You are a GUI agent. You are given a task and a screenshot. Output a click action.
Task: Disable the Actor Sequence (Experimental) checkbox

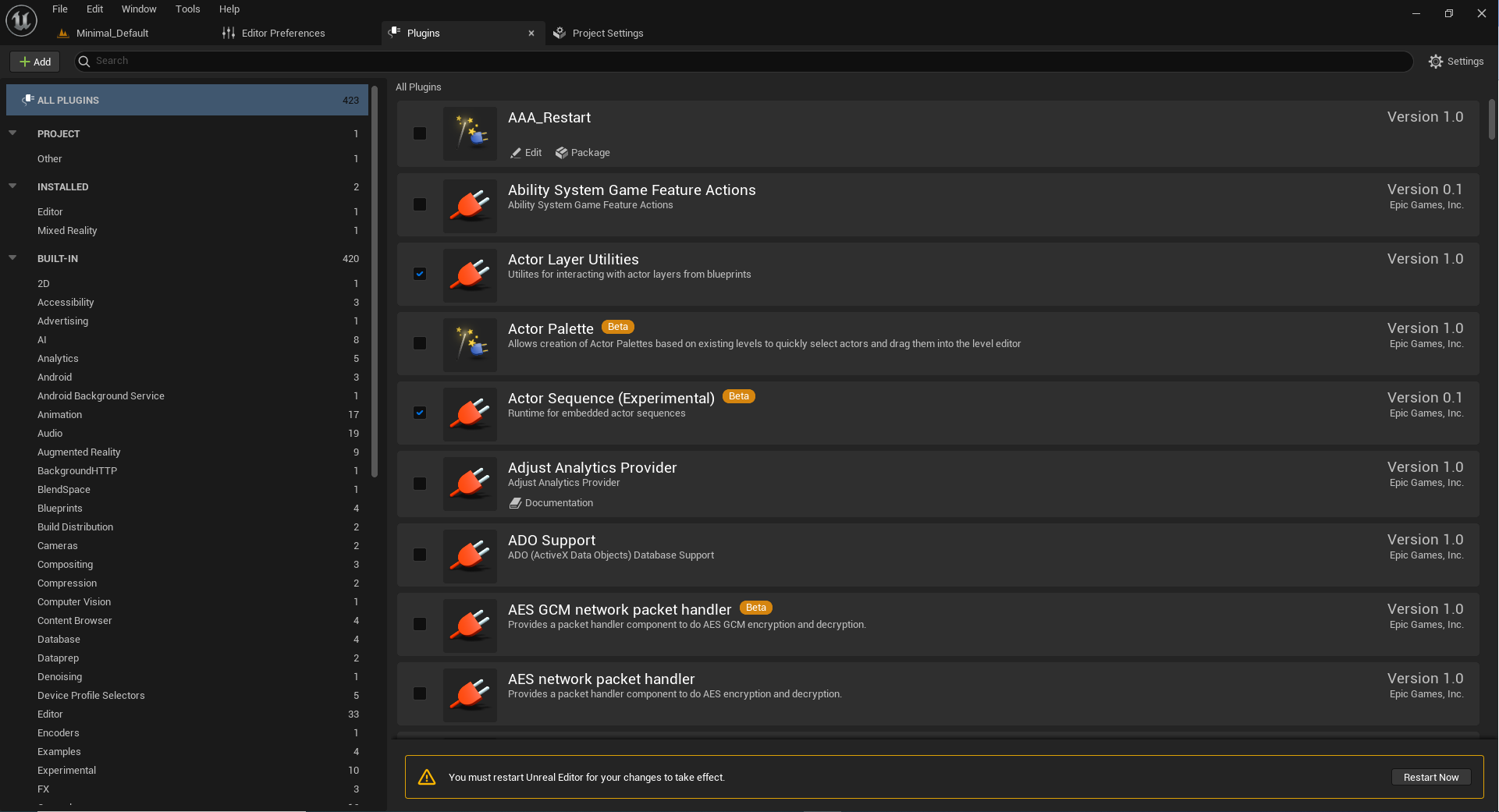420,413
